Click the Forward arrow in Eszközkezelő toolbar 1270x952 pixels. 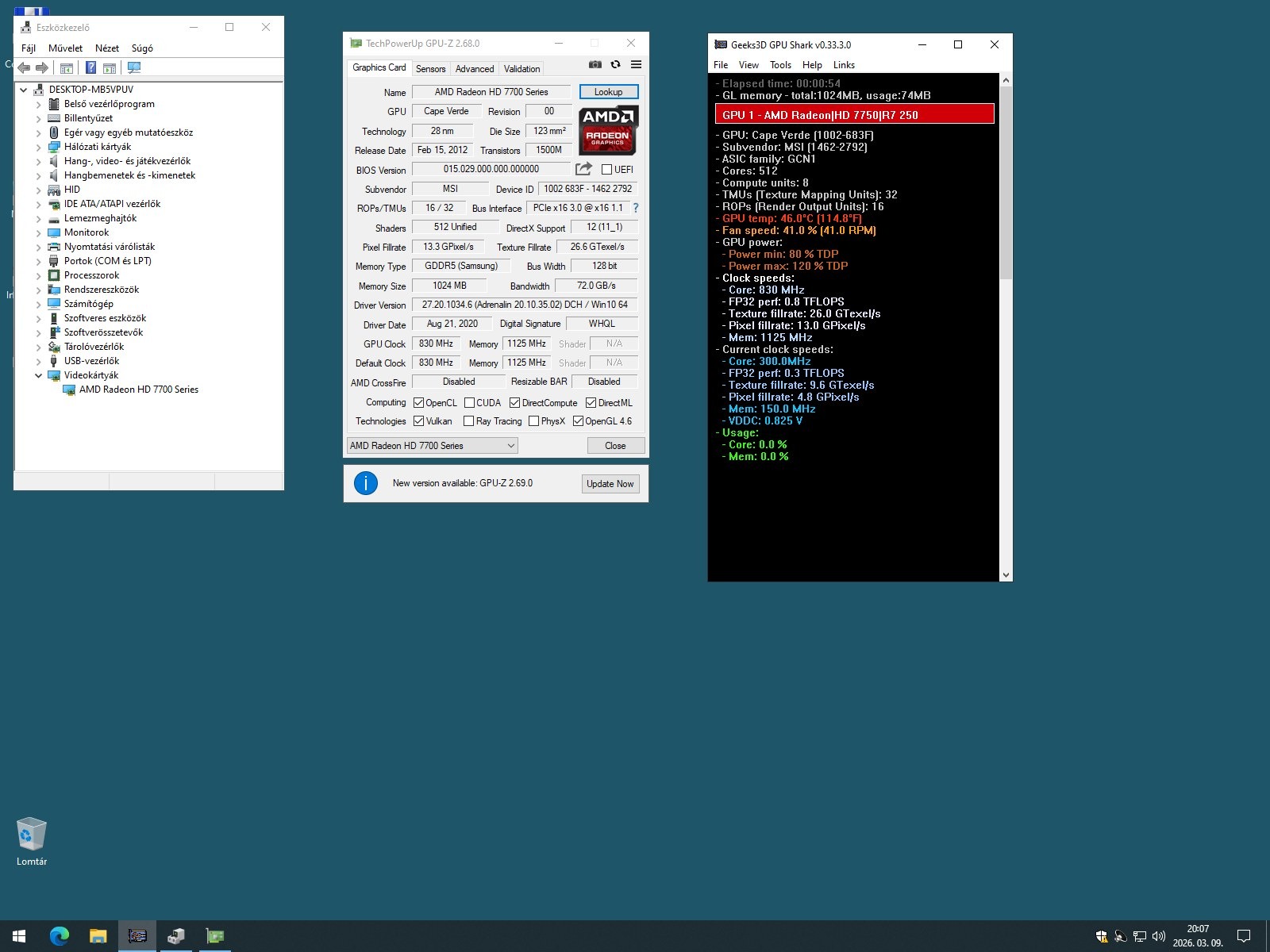[x=42, y=68]
